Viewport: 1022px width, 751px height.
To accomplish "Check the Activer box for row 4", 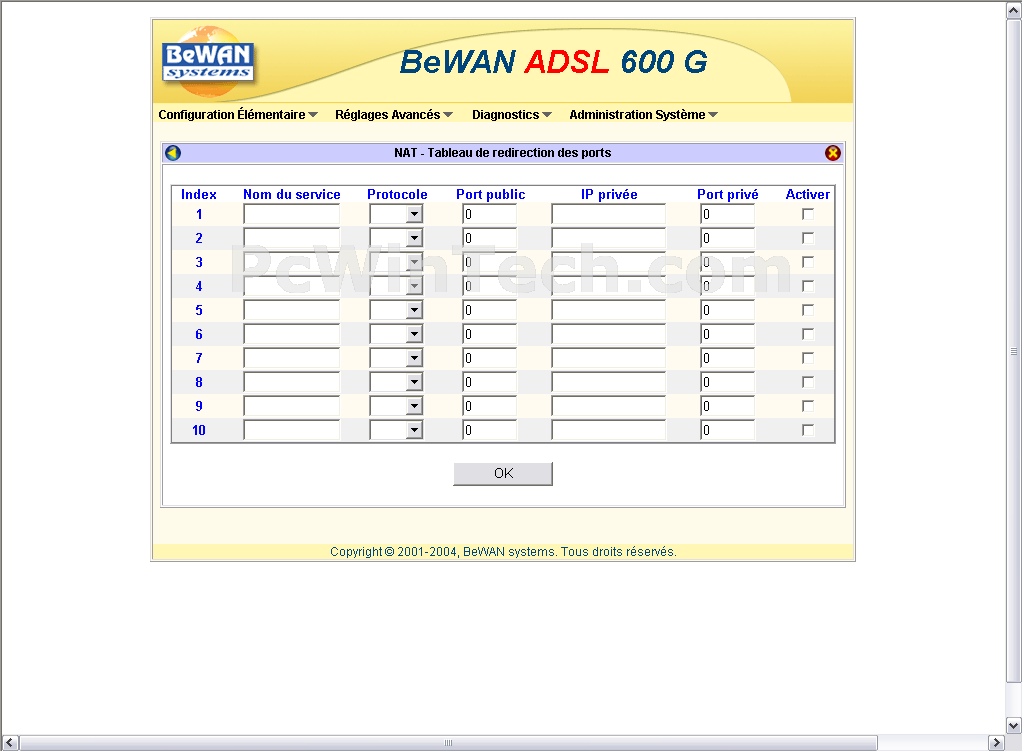I will click(x=808, y=286).
